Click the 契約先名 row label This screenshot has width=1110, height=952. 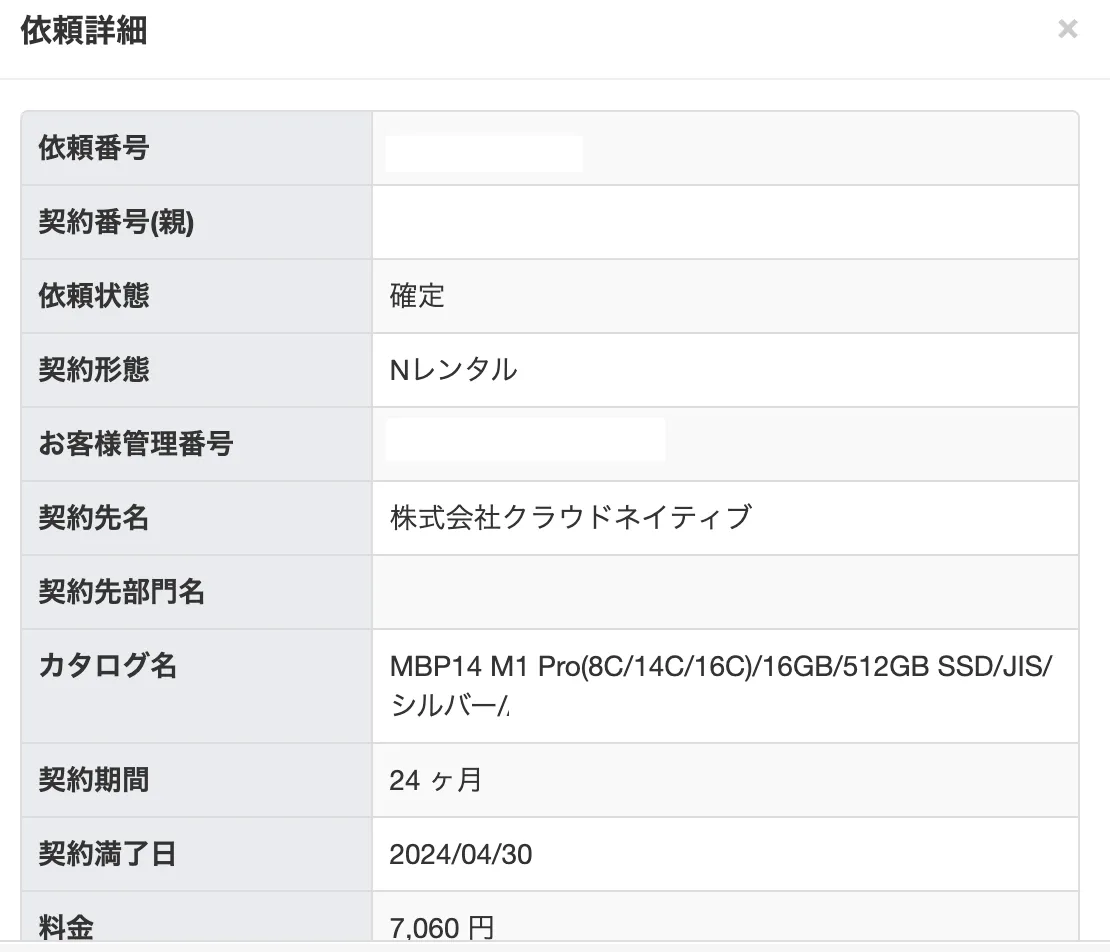coord(94,518)
